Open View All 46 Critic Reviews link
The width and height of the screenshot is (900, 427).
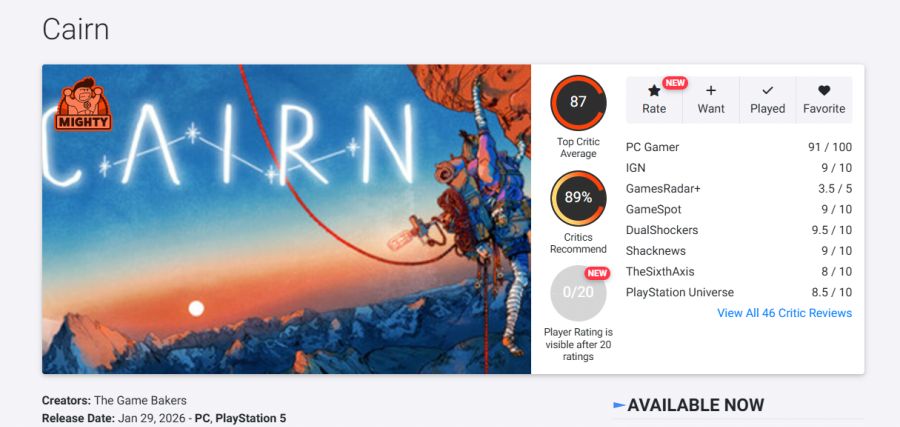[784, 313]
